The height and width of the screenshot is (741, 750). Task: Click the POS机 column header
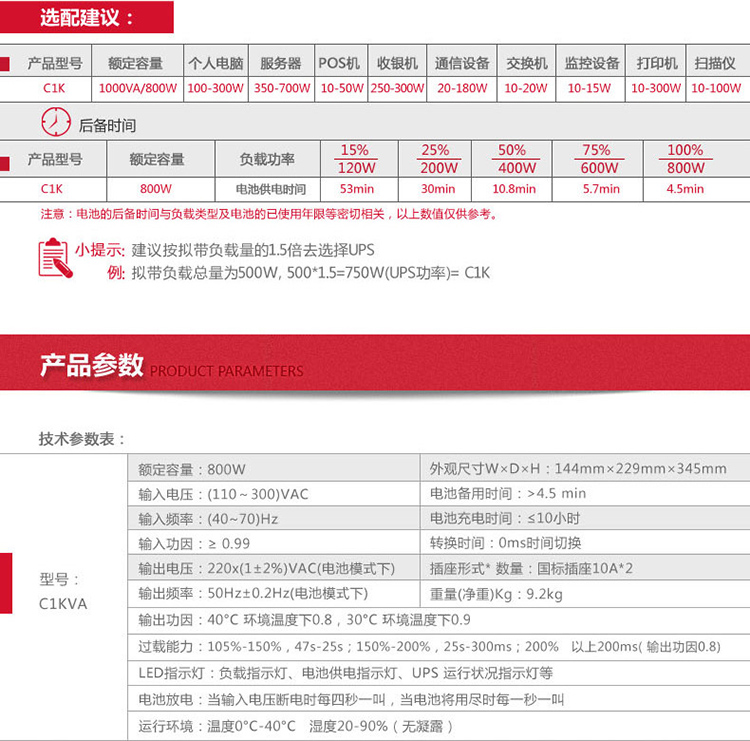[x=339, y=63]
